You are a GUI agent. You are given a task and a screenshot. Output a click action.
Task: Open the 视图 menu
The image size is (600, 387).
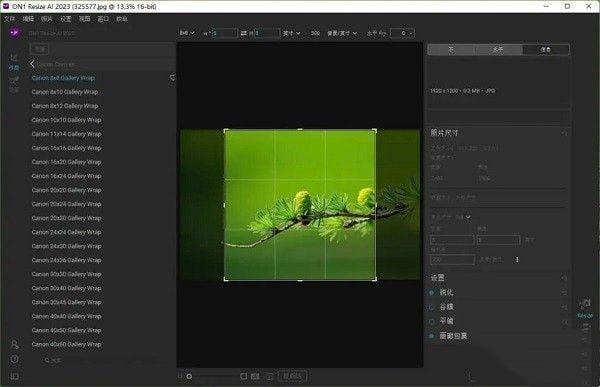pos(84,19)
